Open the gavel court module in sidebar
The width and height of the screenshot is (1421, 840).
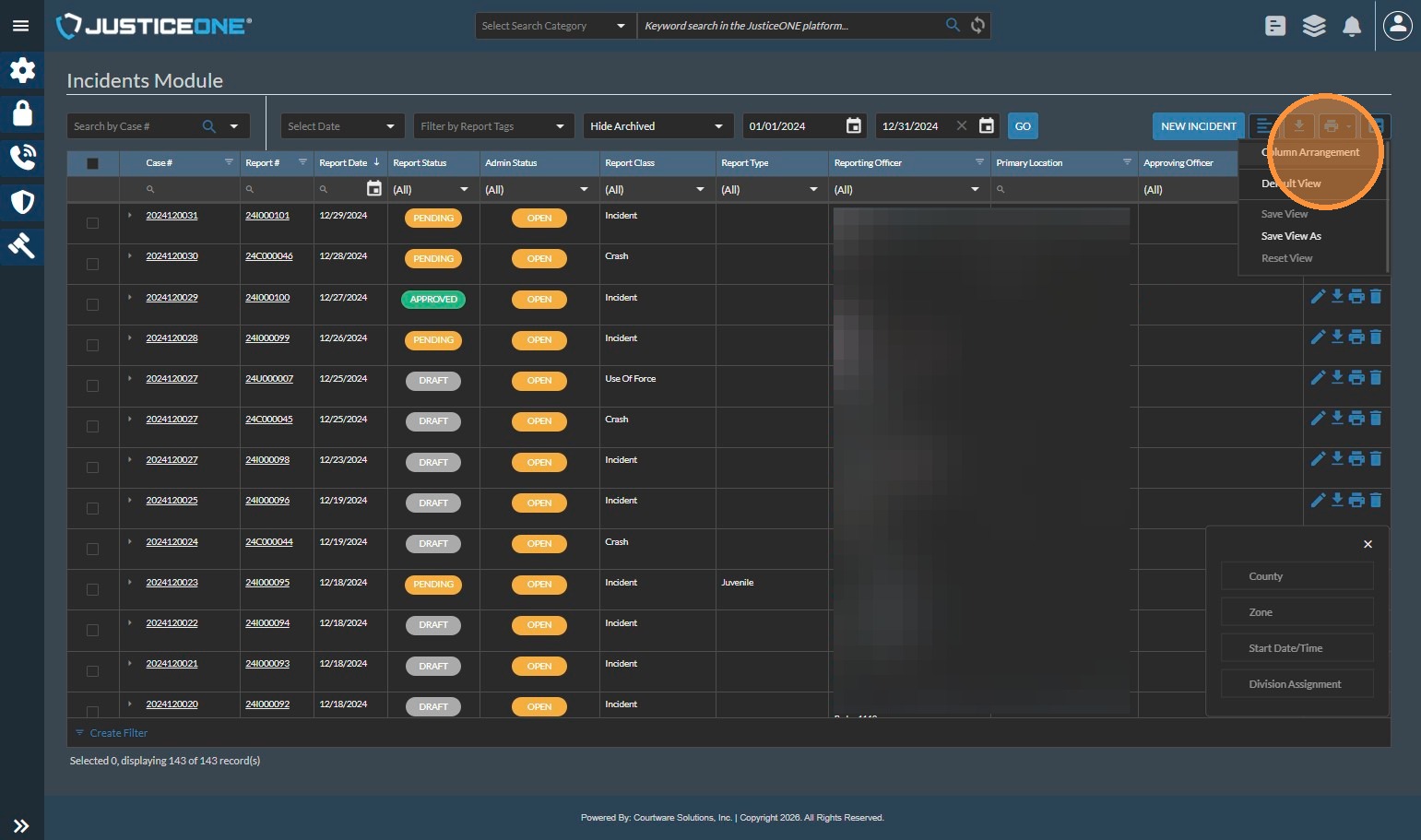pos(22,245)
